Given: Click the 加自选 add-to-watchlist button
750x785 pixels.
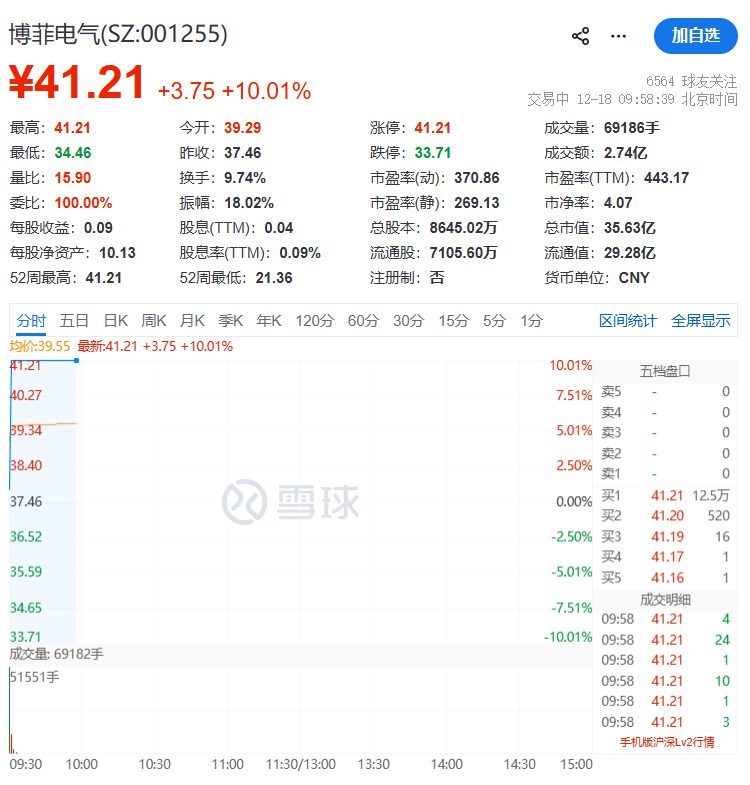Looking at the screenshot, I should tap(695, 36).
